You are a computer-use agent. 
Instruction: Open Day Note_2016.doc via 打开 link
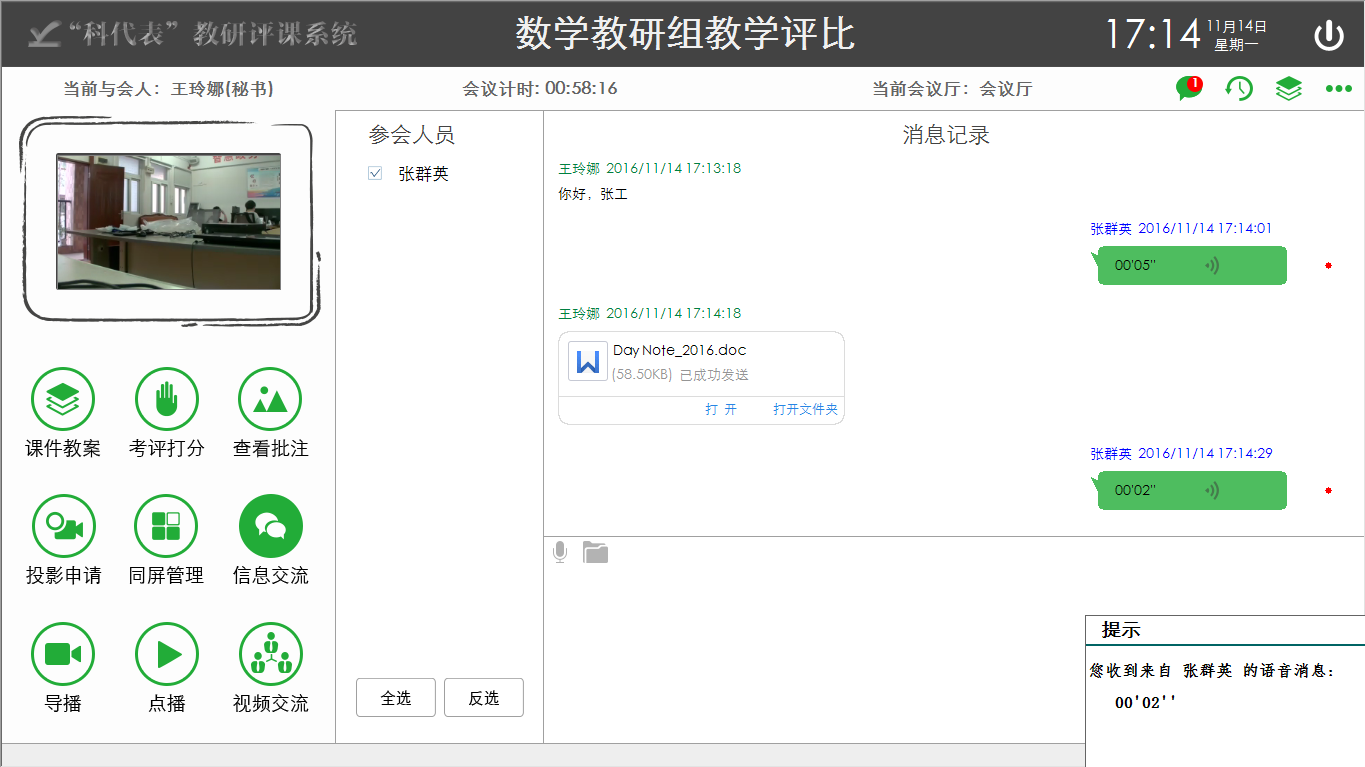721,409
